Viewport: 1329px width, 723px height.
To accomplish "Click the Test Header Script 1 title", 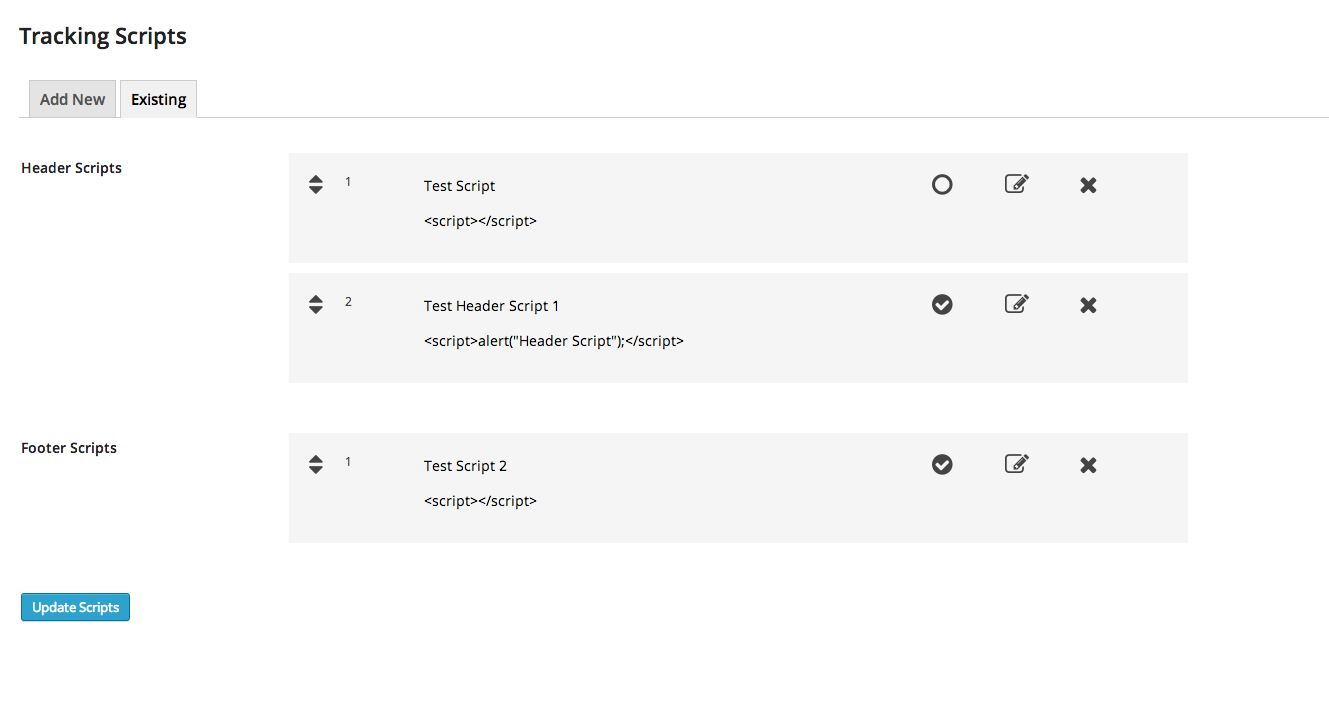I will (x=491, y=306).
